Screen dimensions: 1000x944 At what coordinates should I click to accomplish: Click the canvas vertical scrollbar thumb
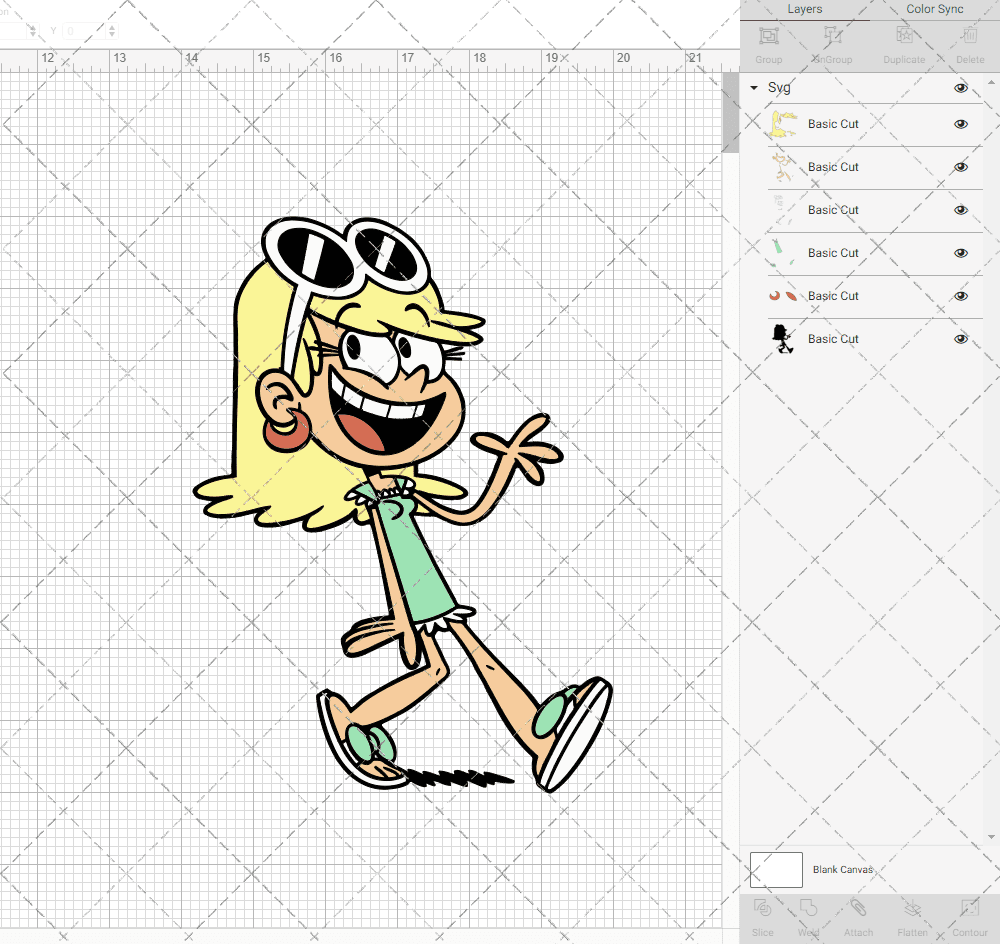coord(730,112)
